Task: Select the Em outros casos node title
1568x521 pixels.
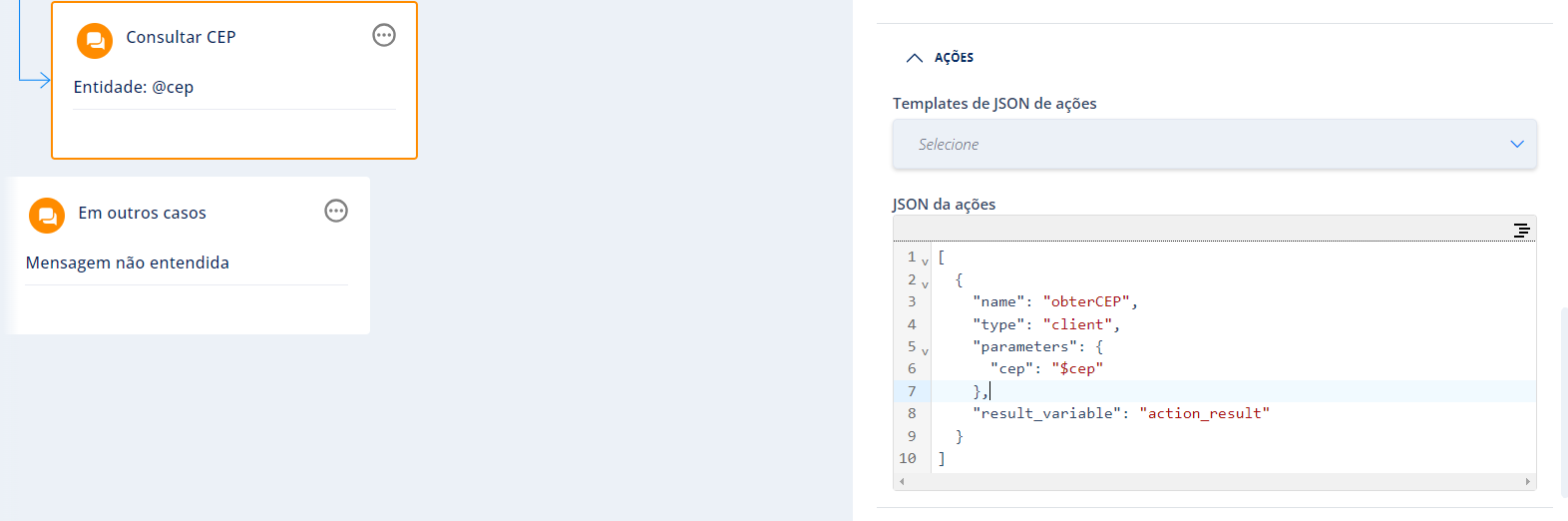Action: click(x=143, y=213)
